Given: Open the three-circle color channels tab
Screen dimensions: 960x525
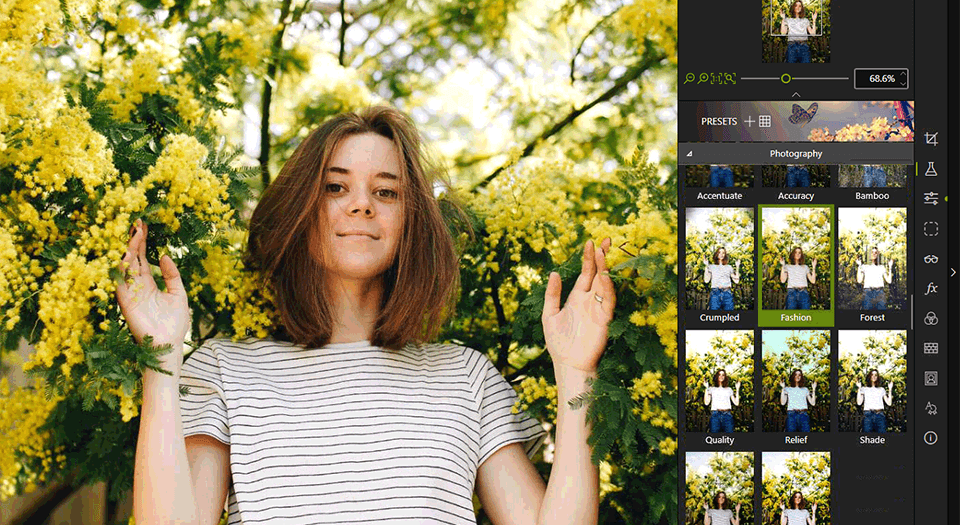Looking at the screenshot, I should (931, 318).
